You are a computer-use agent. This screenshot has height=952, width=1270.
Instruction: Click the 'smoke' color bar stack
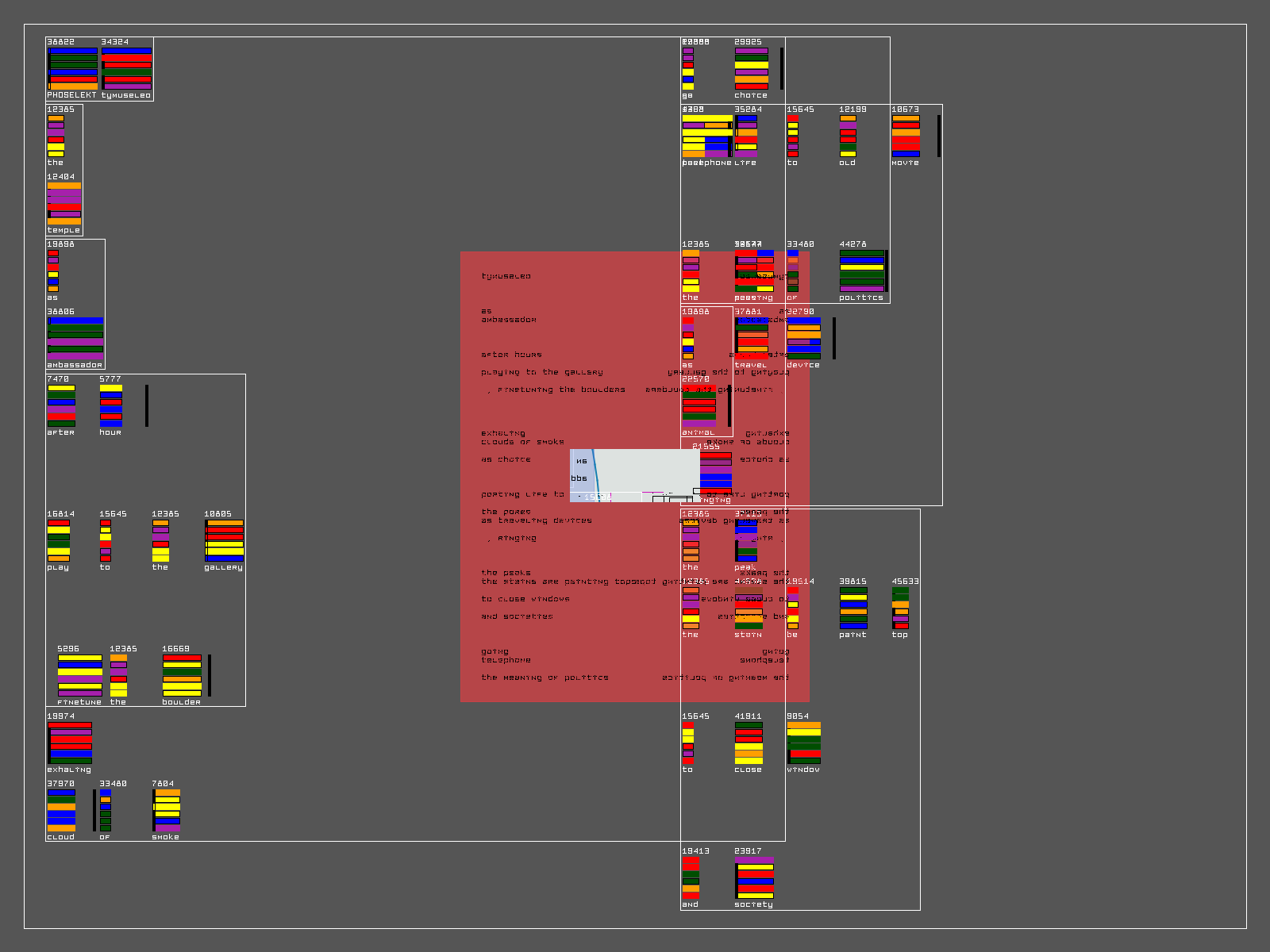(166, 811)
